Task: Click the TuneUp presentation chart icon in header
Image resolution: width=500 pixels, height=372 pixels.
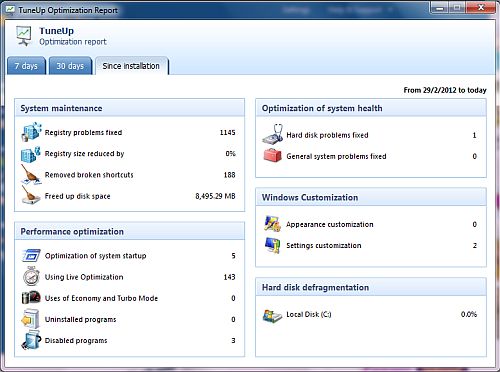Action: pyautogui.click(x=24, y=36)
